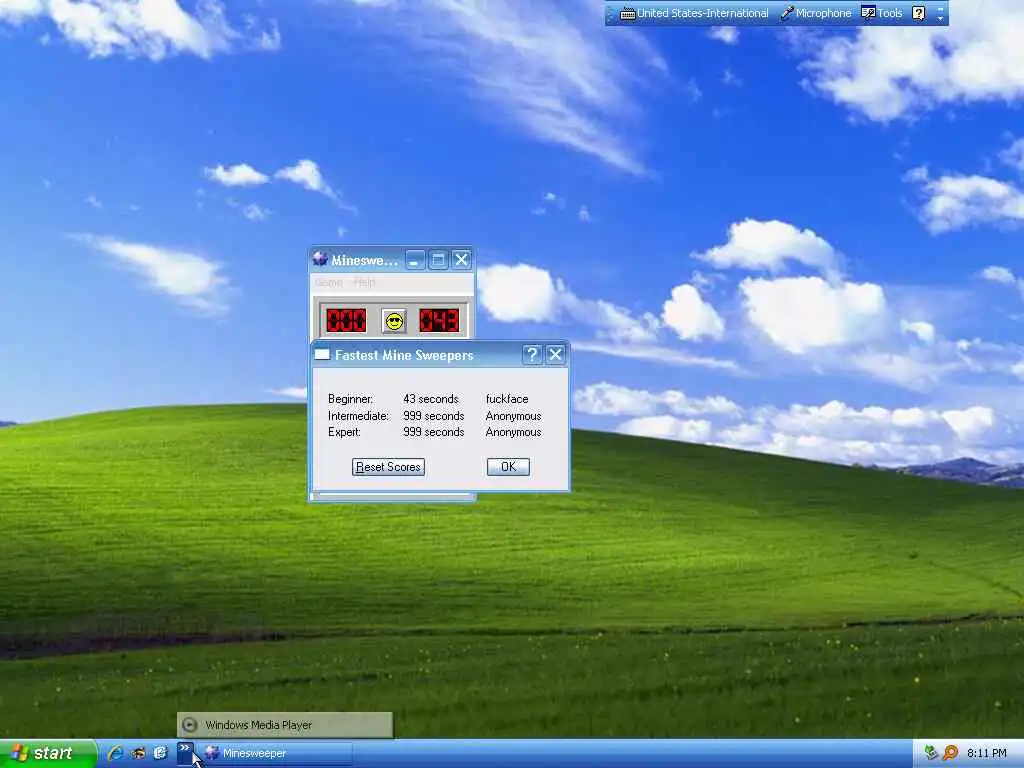Click United States-International on language bar
This screenshot has width=1024, height=768.
tap(703, 13)
